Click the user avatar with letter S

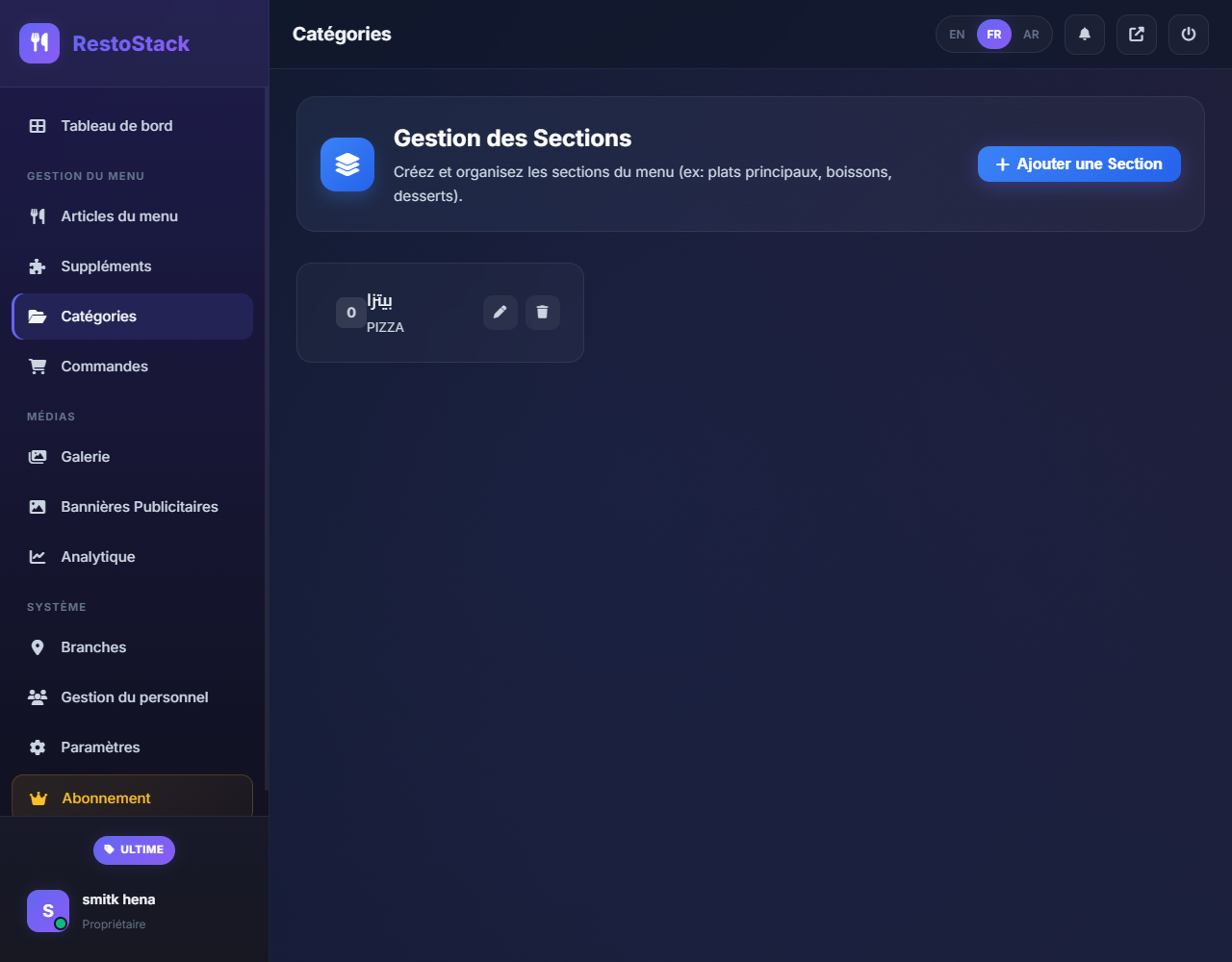pyautogui.click(x=48, y=910)
